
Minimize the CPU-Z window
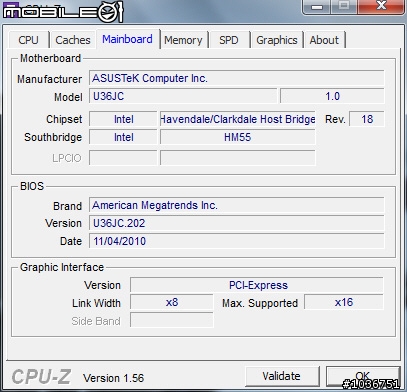(x=316, y=7)
